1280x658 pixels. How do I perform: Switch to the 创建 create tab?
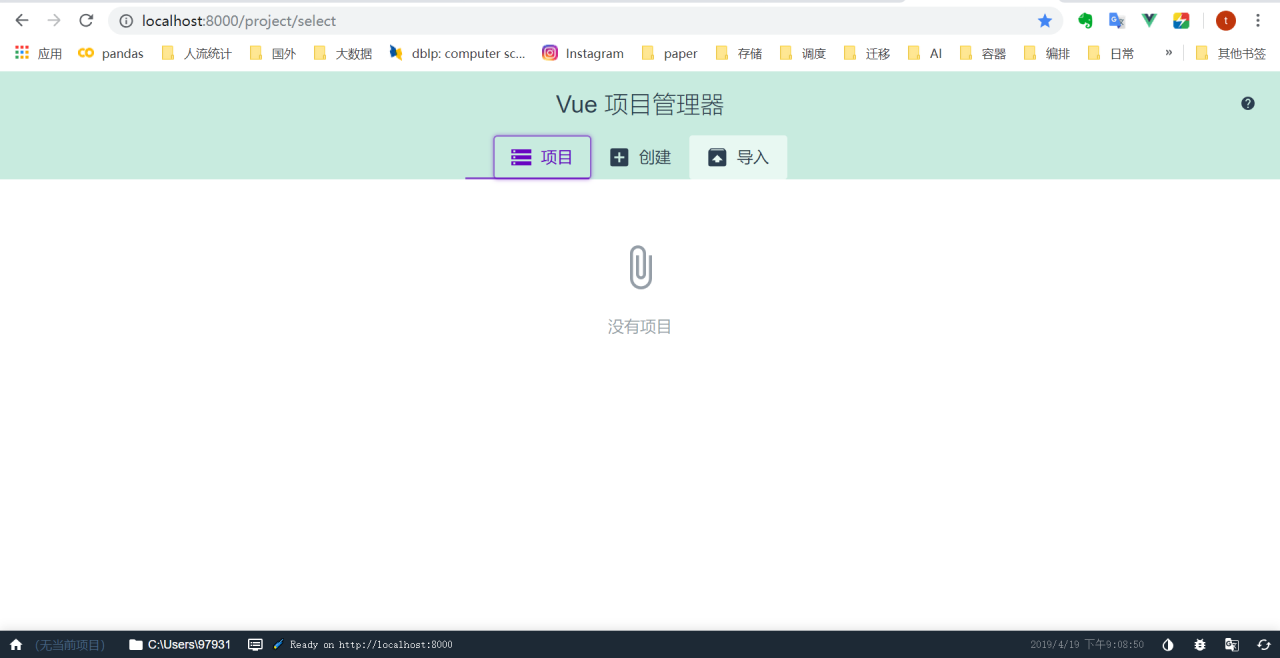point(640,157)
